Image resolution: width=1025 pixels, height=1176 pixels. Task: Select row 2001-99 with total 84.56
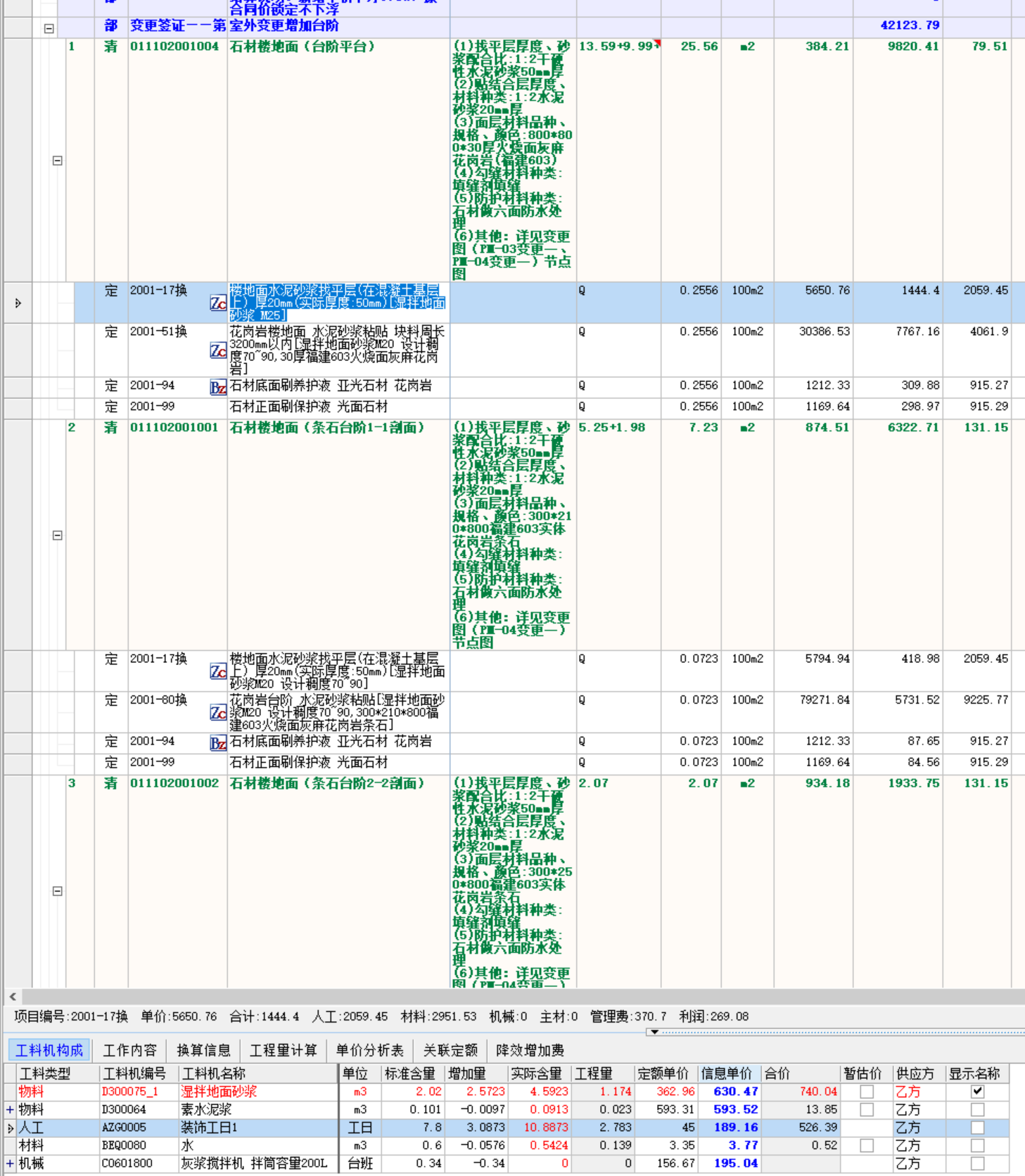(x=514, y=762)
